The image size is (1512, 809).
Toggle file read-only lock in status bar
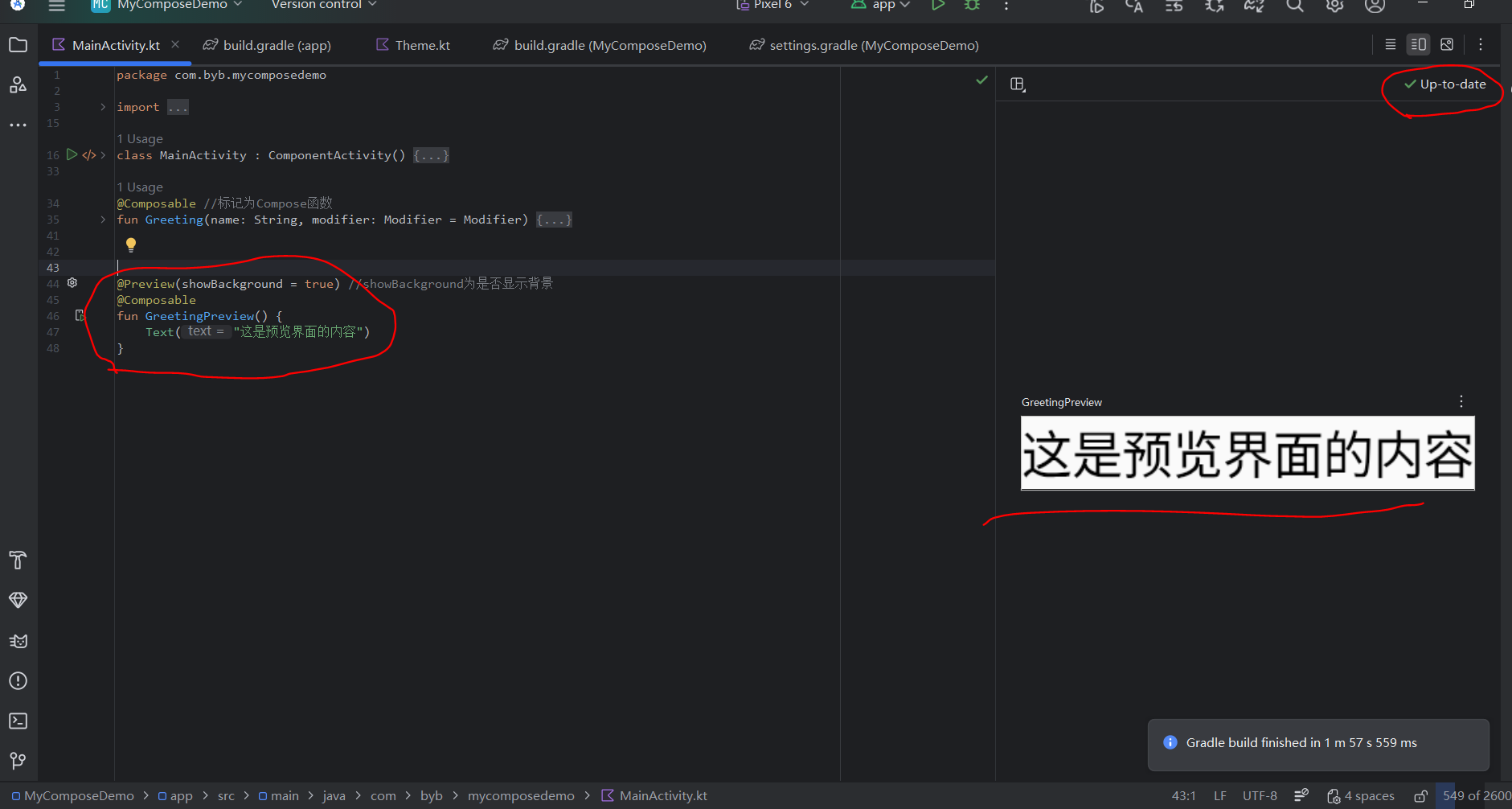tap(1420, 796)
